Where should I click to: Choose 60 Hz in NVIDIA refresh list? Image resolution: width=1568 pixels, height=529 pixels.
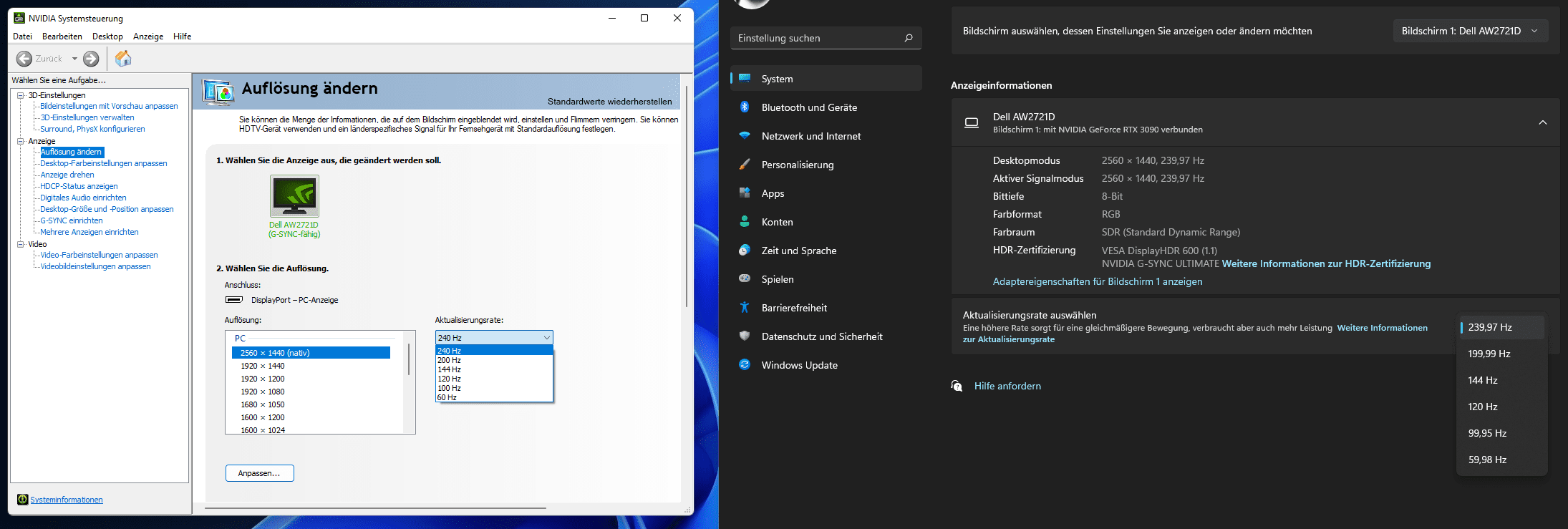point(494,397)
